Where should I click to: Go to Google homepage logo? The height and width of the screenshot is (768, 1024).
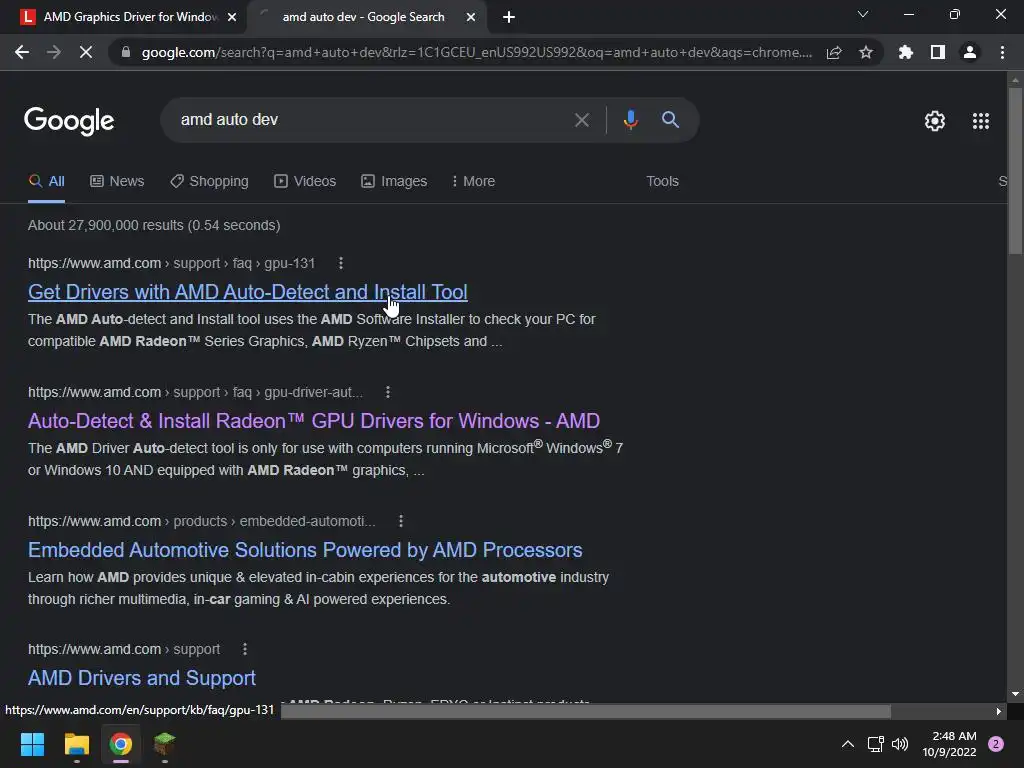(x=69, y=121)
